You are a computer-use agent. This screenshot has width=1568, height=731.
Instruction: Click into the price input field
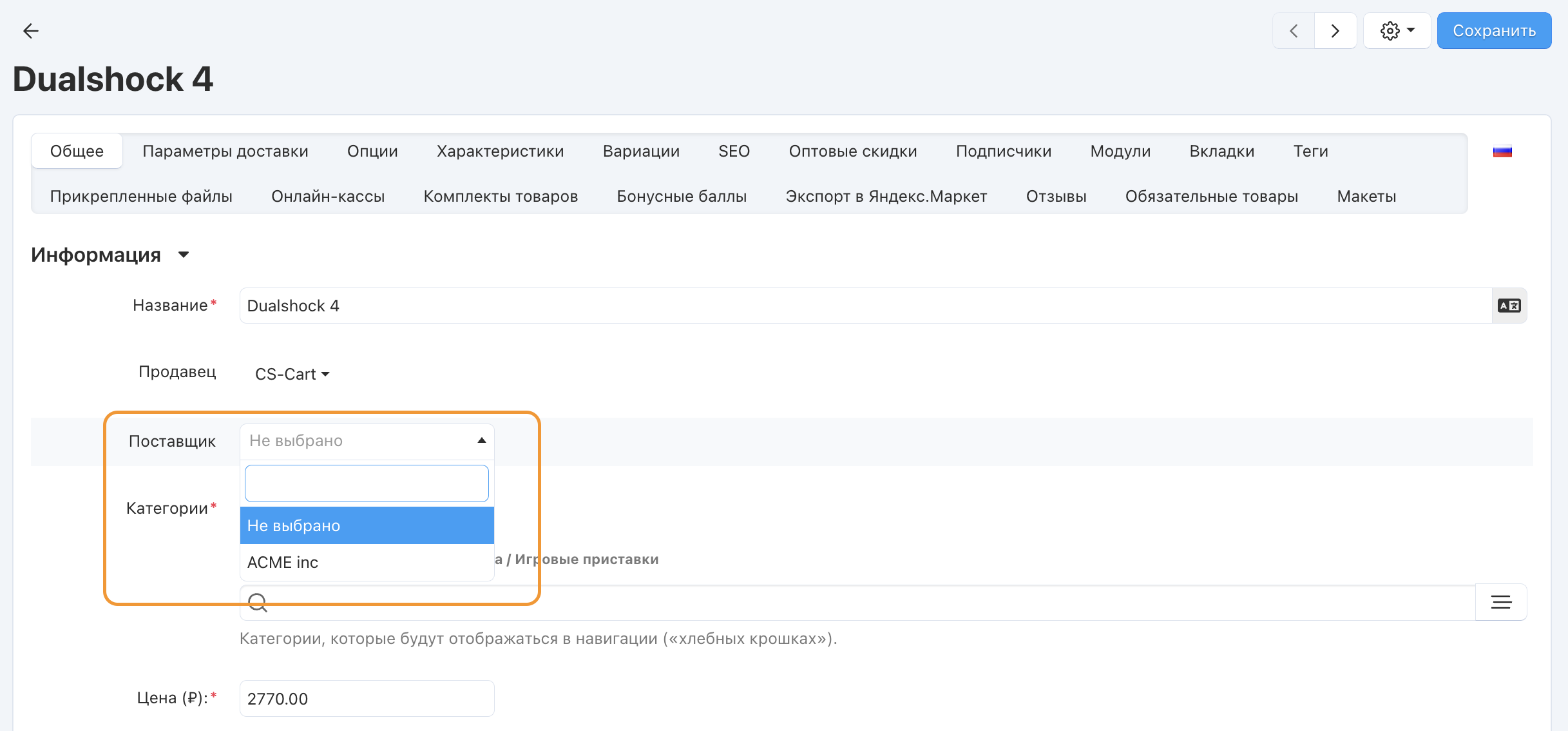[x=367, y=699]
